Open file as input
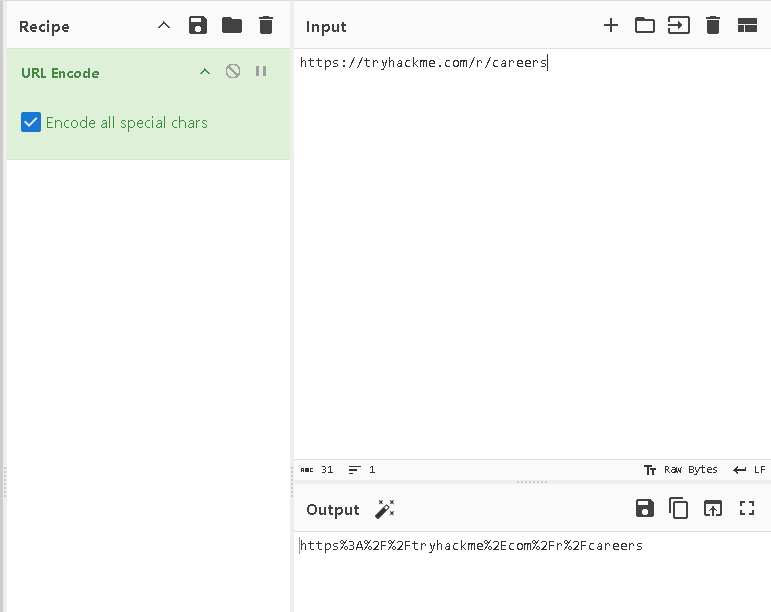This screenshot has height=612, width=771. click(679, 26)
